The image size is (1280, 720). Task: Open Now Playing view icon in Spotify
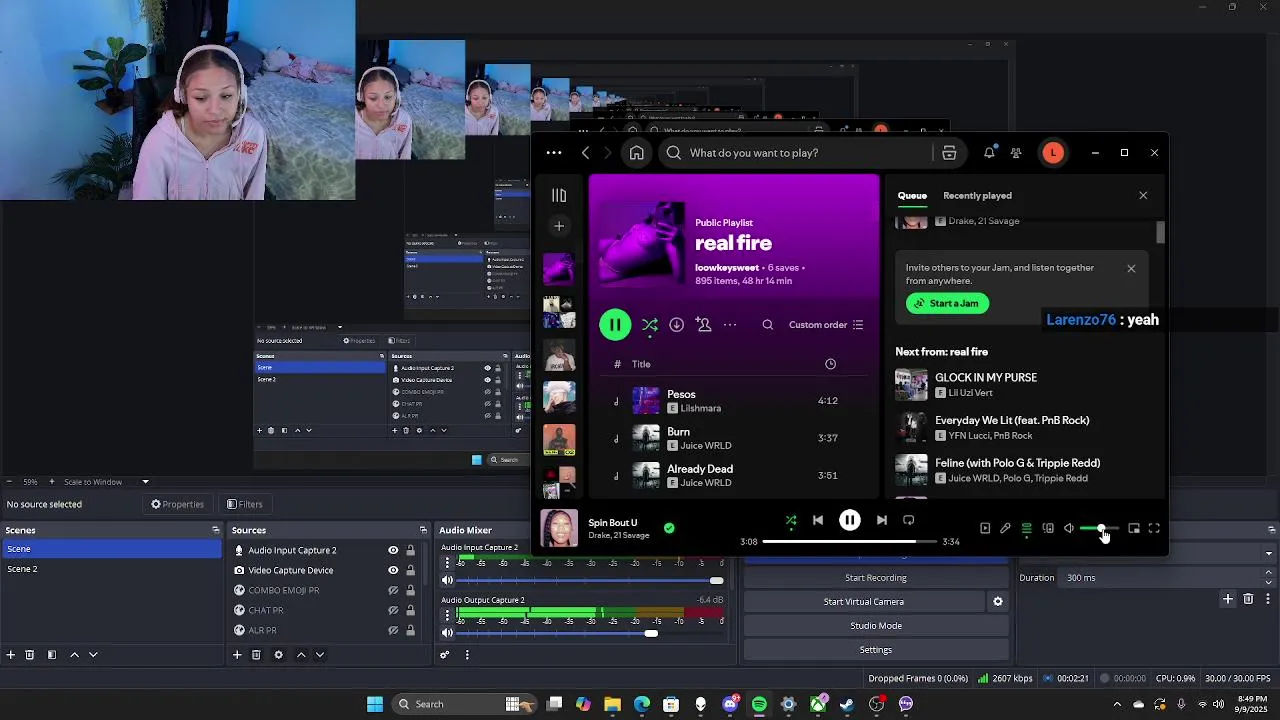(985, 528)
